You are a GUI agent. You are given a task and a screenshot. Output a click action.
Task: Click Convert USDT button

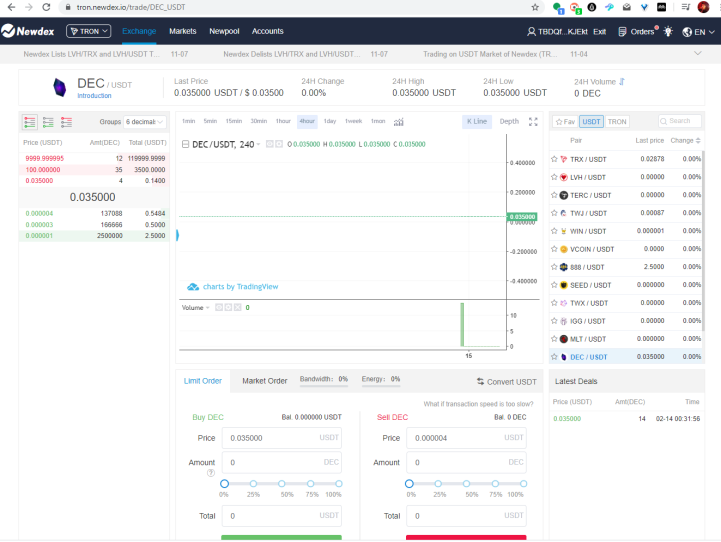pos(507,382)
